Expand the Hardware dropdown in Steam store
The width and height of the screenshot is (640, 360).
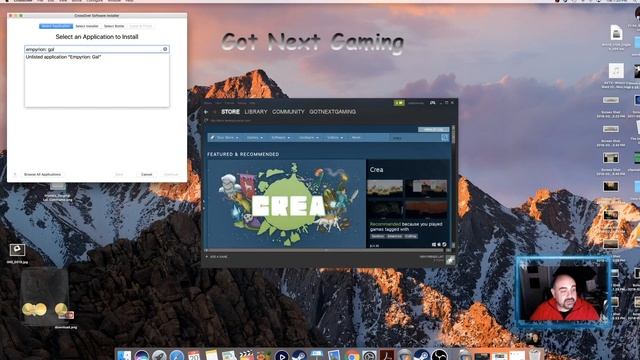click(309, 138)
